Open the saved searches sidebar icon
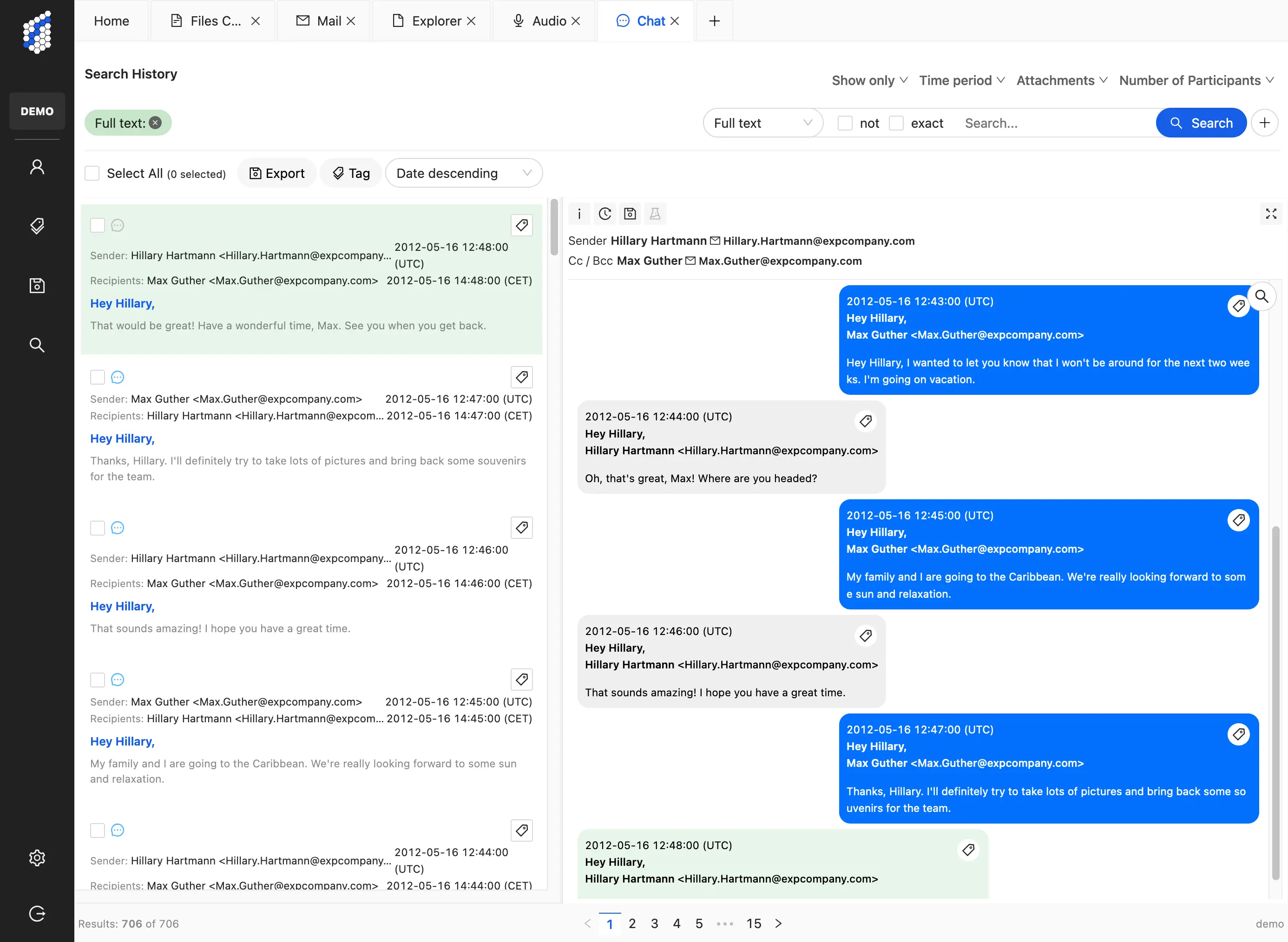 point(37,285)
